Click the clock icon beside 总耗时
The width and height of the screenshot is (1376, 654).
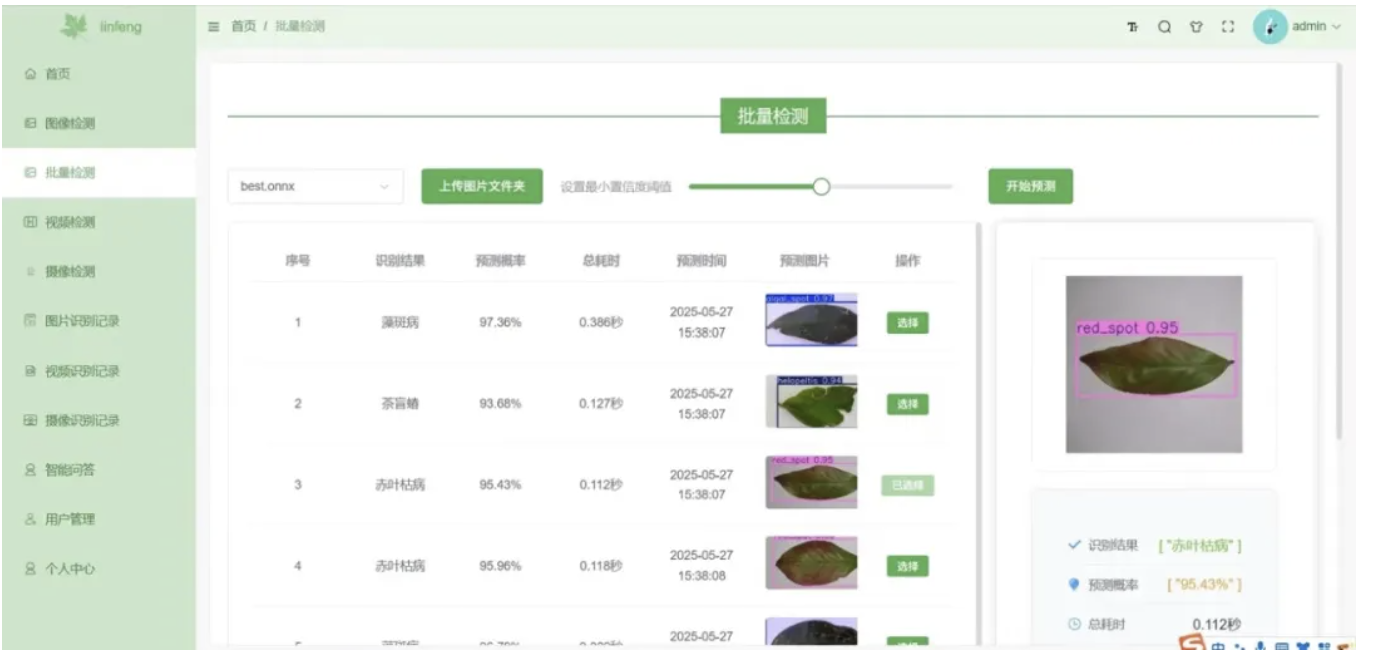click(1074, 624)
